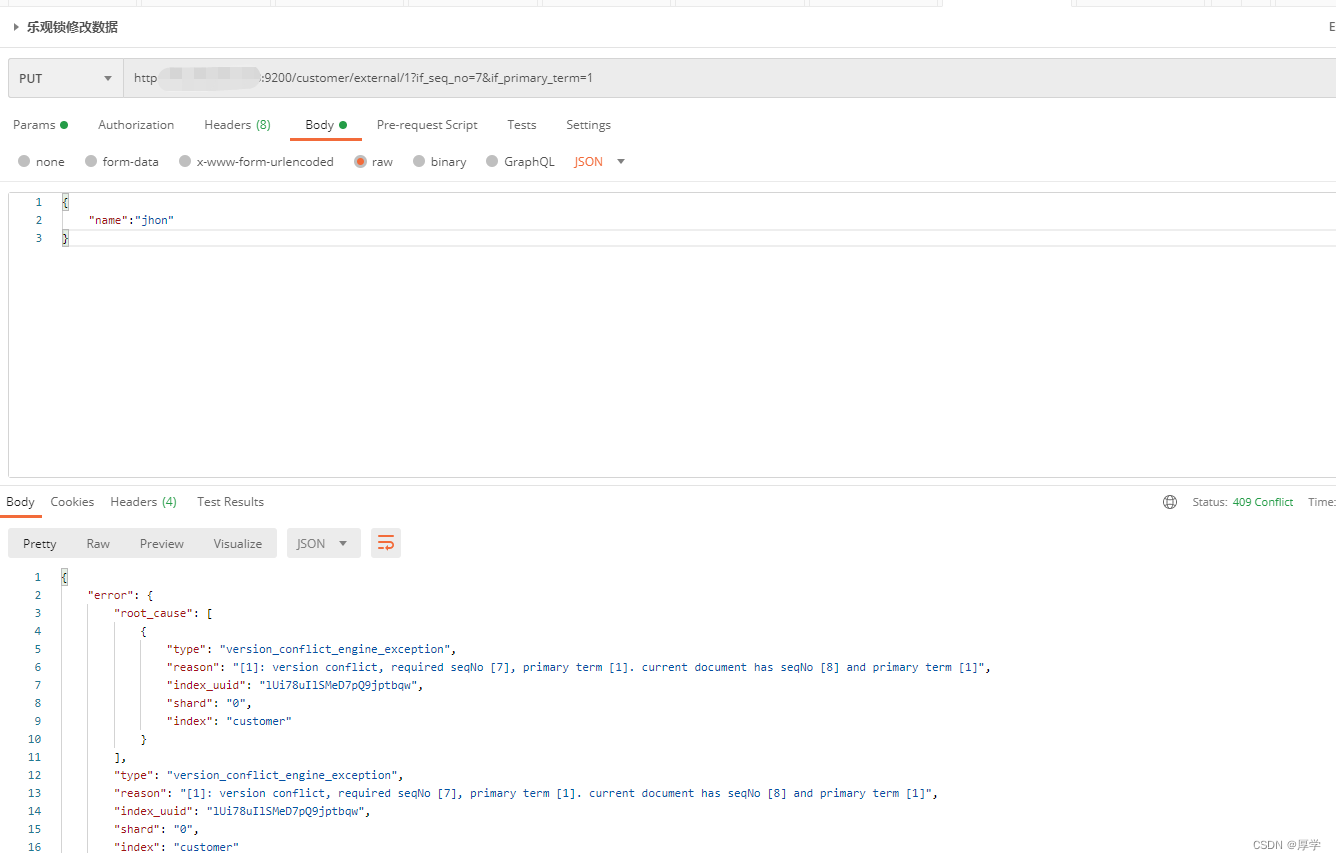The image size is (1336, 860).
Task: Open the PUT method dropdown
Action: click(x=66, y=78)
